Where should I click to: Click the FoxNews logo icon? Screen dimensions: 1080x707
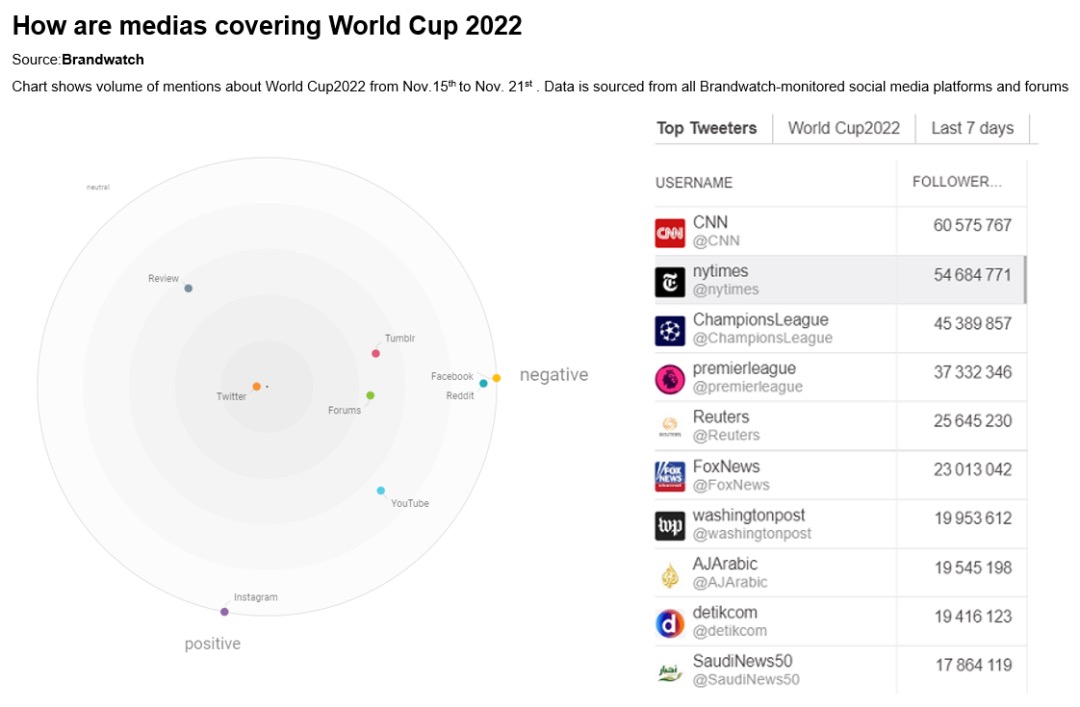click(670, 476)
